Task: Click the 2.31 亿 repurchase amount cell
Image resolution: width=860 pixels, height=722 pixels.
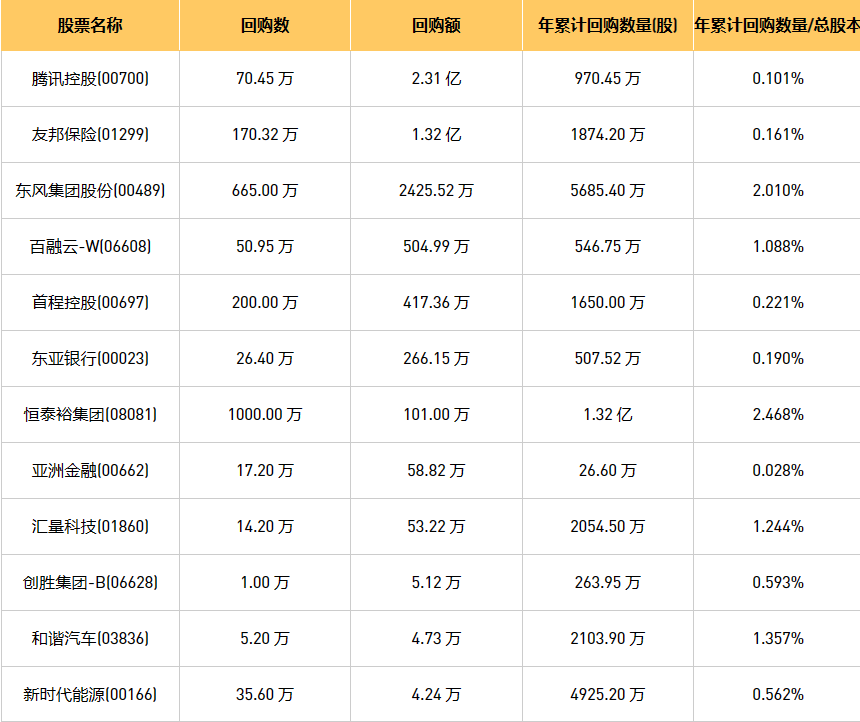Action: point(436,79)
